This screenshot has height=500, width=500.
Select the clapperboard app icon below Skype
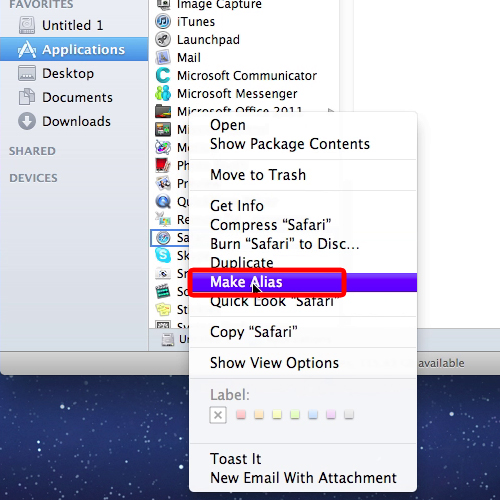(x=163, y=292)
